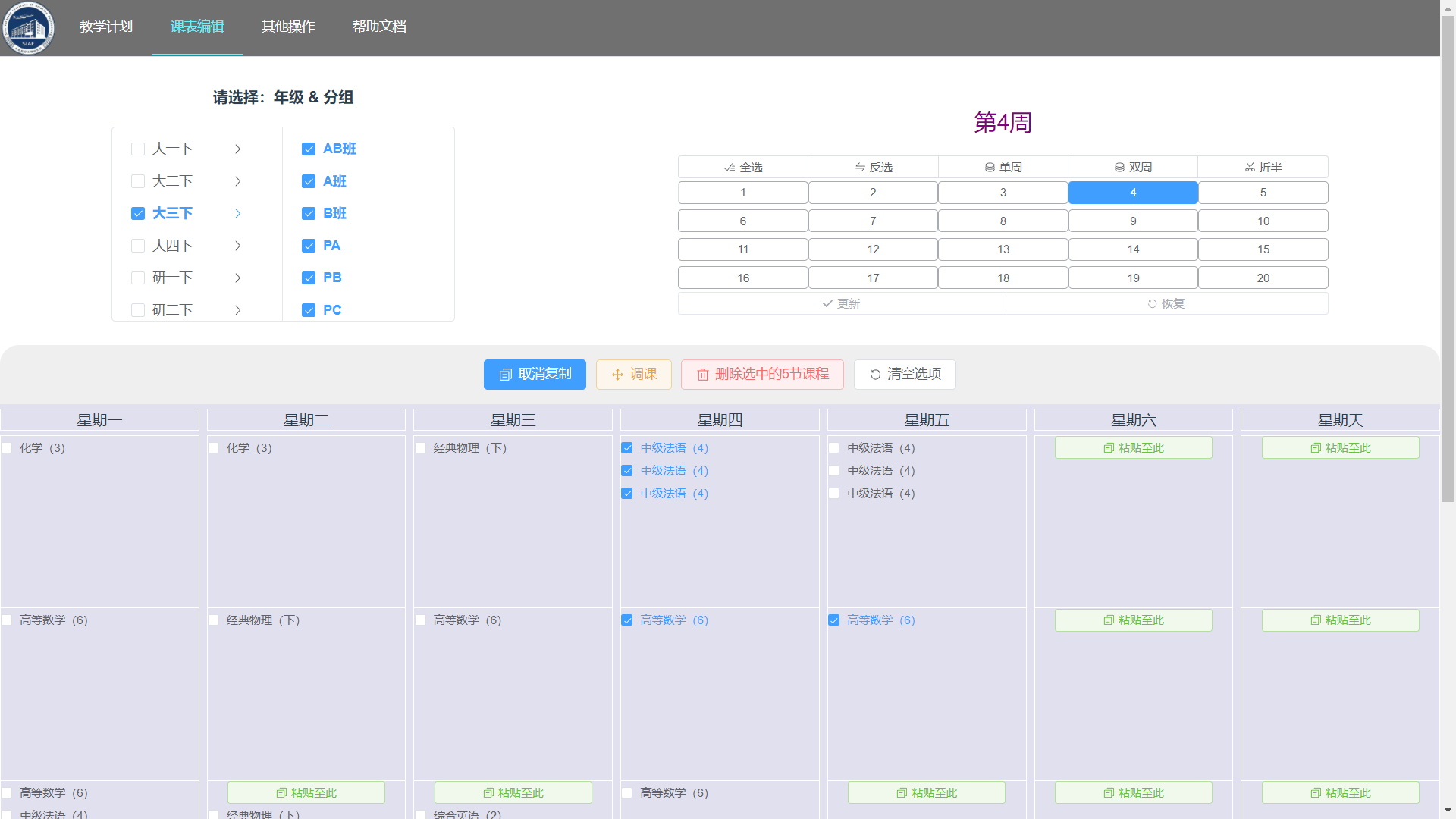
Task: Select week 7 button
Action: pos(873,221)
